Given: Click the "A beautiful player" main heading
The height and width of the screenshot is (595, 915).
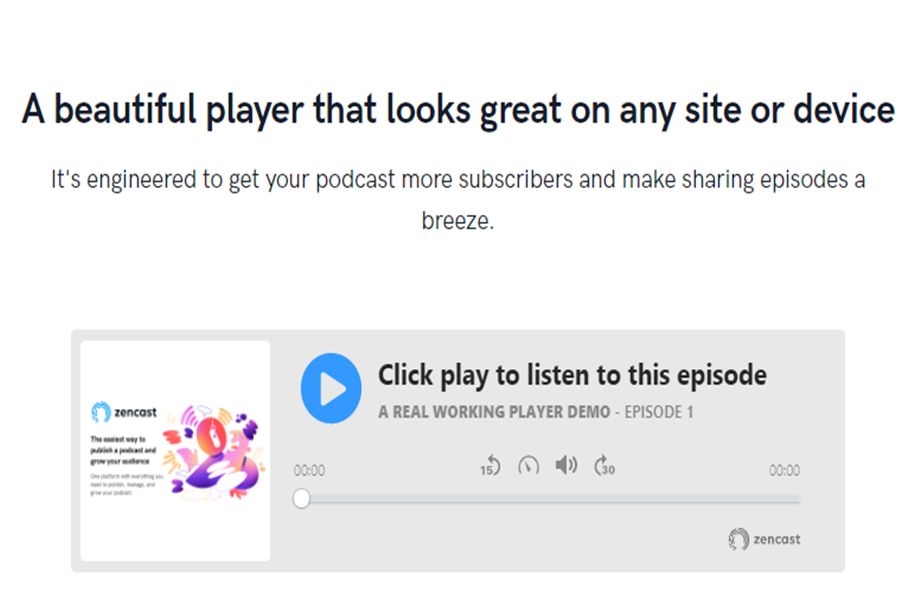Looking at the screenshot, I should click(458, 110).
